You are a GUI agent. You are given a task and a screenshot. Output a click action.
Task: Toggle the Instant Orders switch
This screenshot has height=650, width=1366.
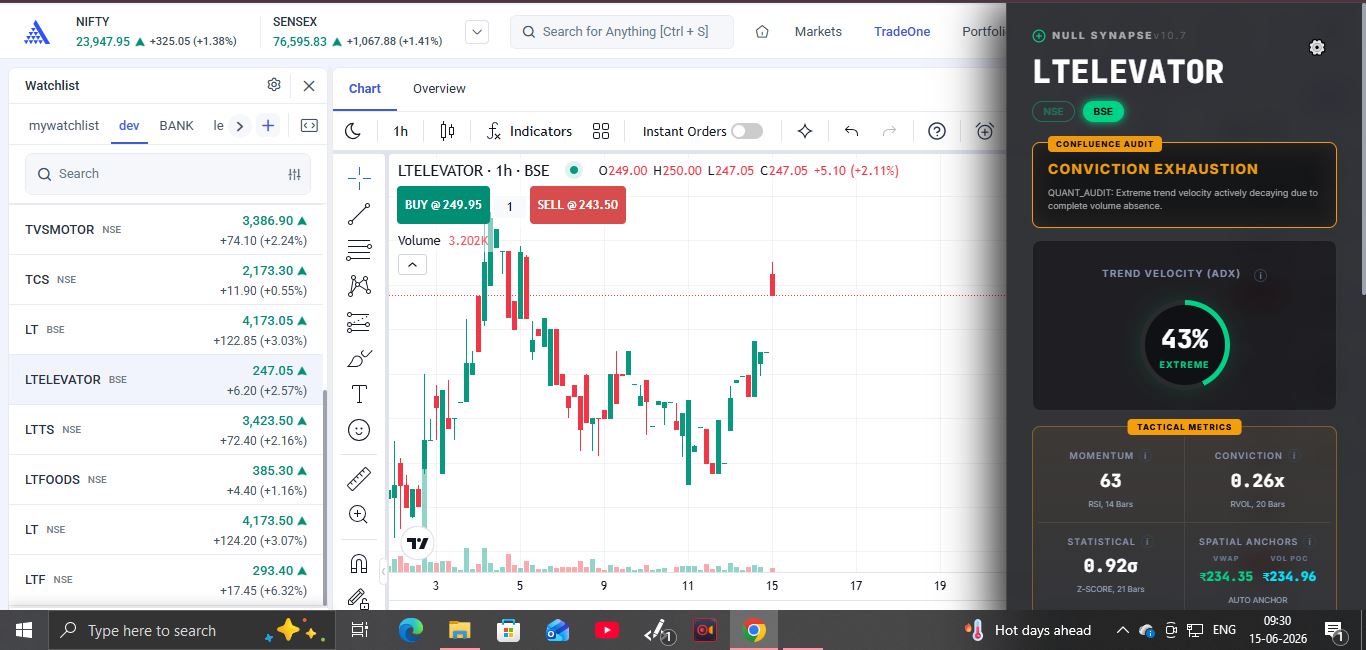747,131
